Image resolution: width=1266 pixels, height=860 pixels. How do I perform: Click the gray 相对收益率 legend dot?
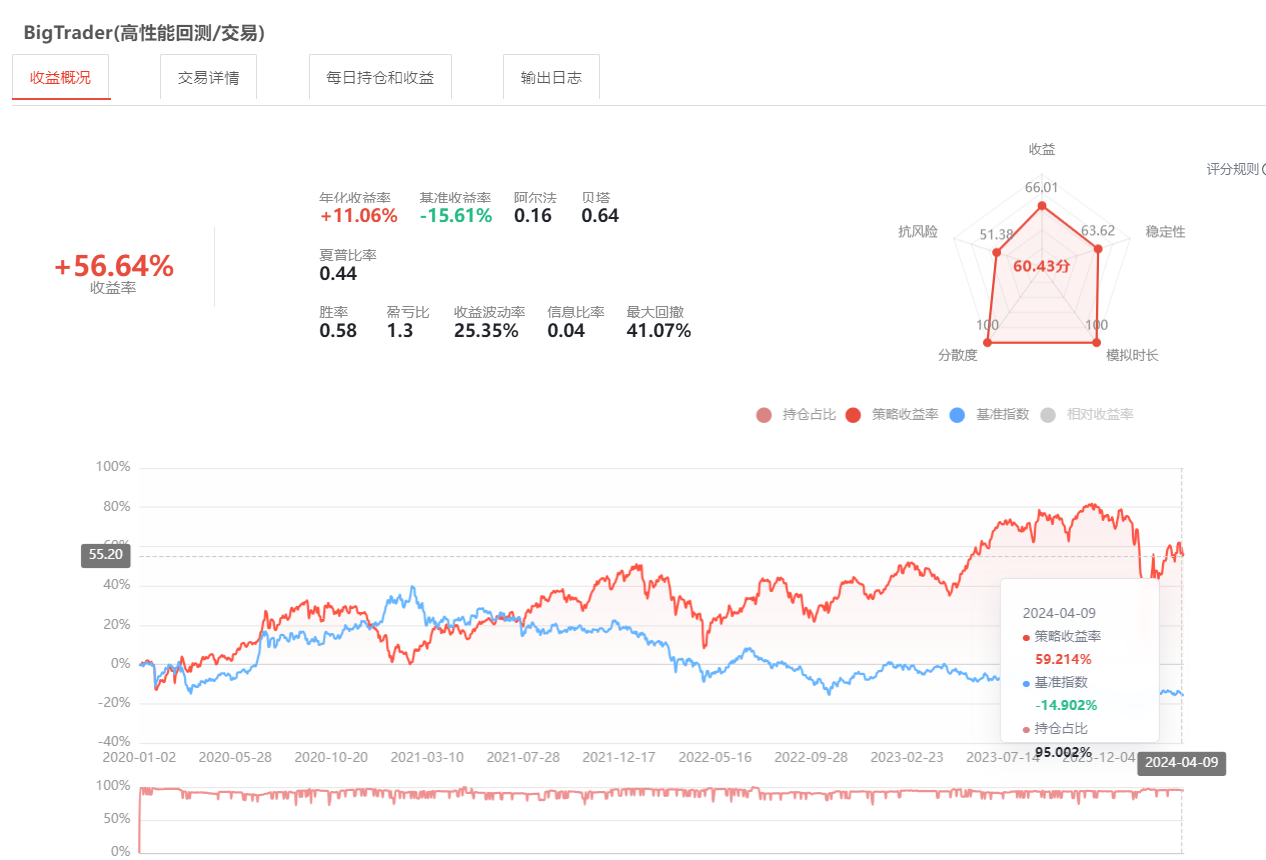click(x=1048, y=415)
